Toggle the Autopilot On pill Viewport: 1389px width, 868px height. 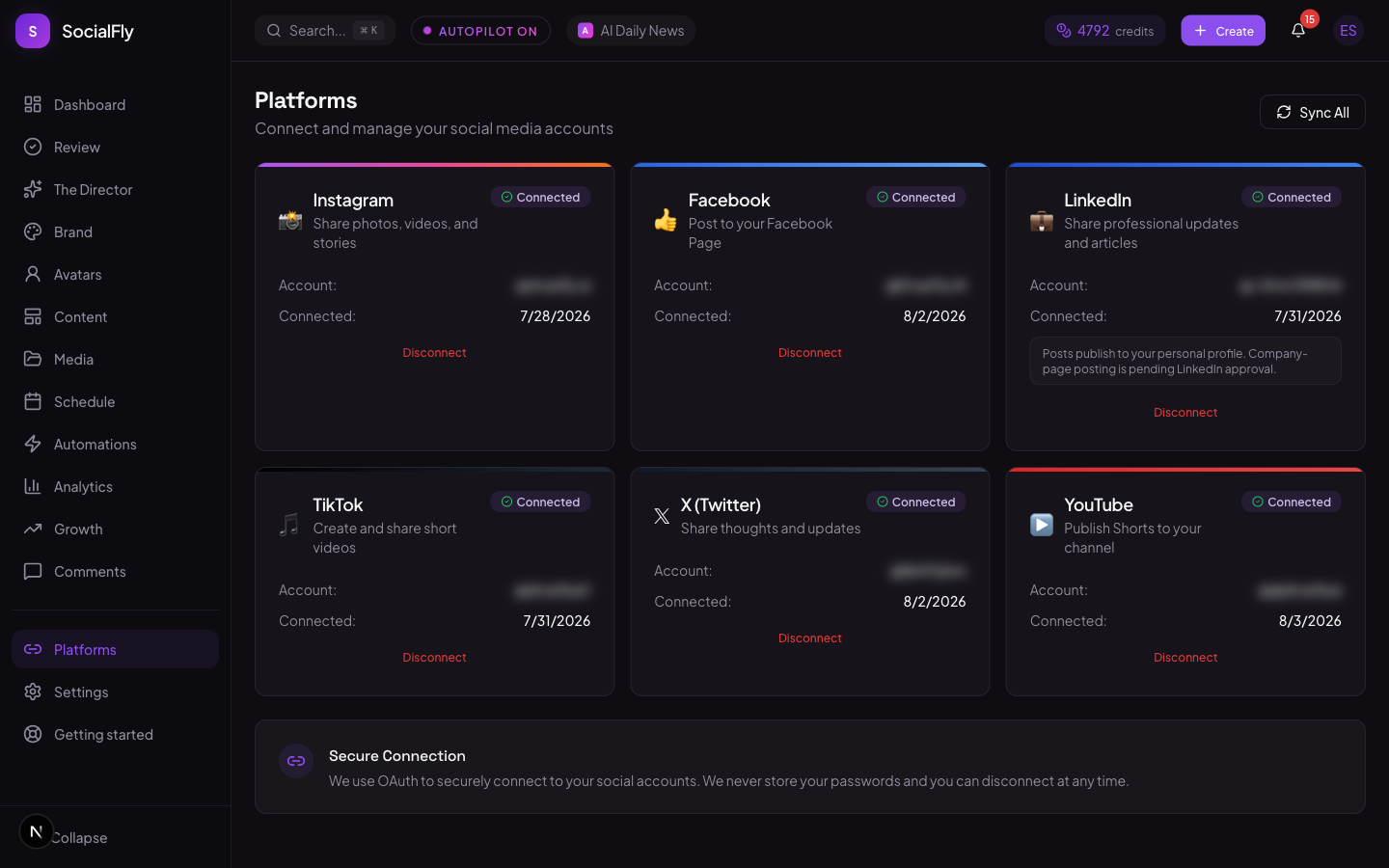click(480, 31)
